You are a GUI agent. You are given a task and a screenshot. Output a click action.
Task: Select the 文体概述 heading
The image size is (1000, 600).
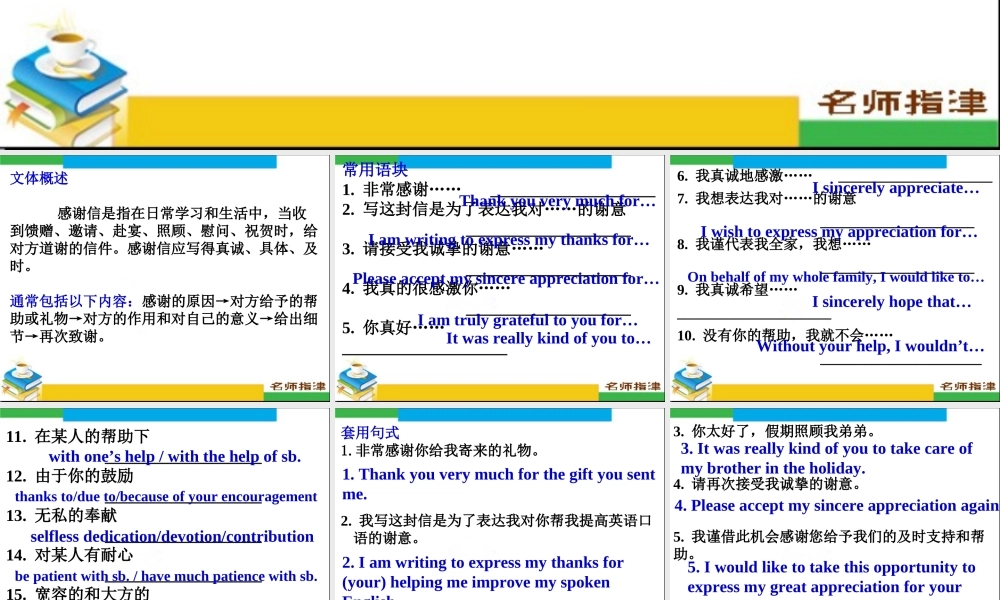point(37,178)
